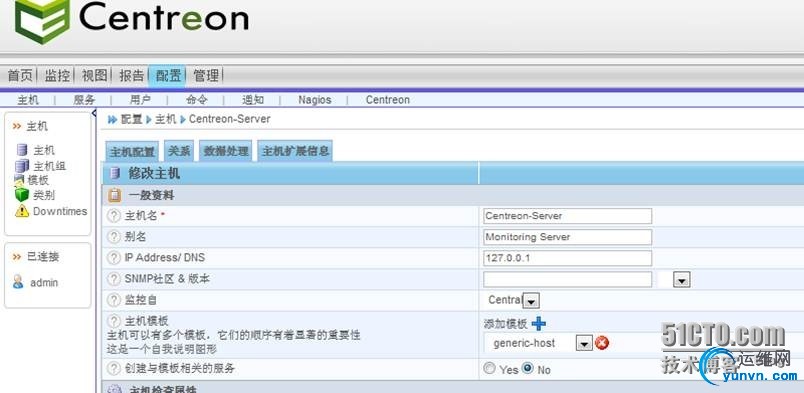This screenshot has width=804, height=393.
Task: Open the SNMP version dropdown
Action: [x=681, y=280]
